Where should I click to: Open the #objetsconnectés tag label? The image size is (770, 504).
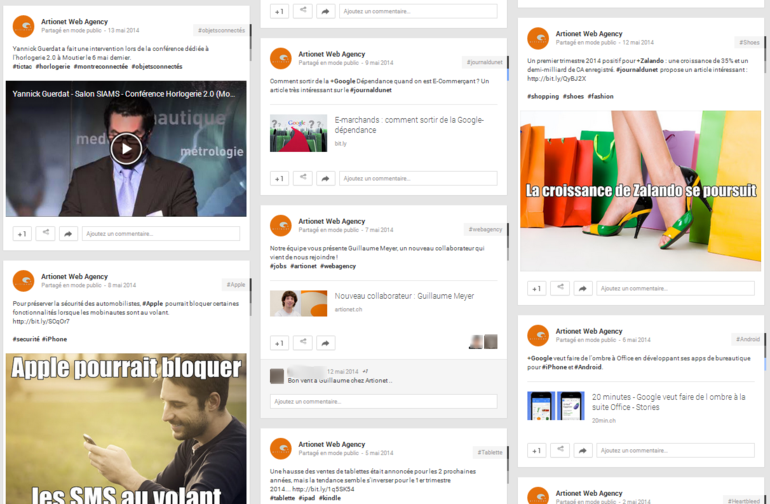click(221, 30)
